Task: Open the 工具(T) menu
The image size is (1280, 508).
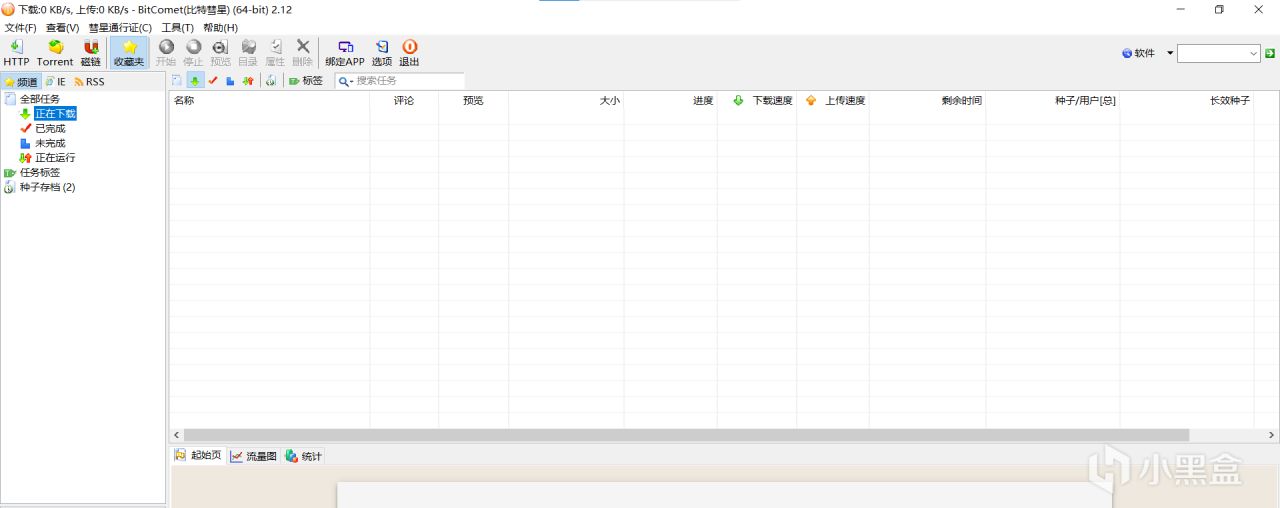Action: pos(178,28)
